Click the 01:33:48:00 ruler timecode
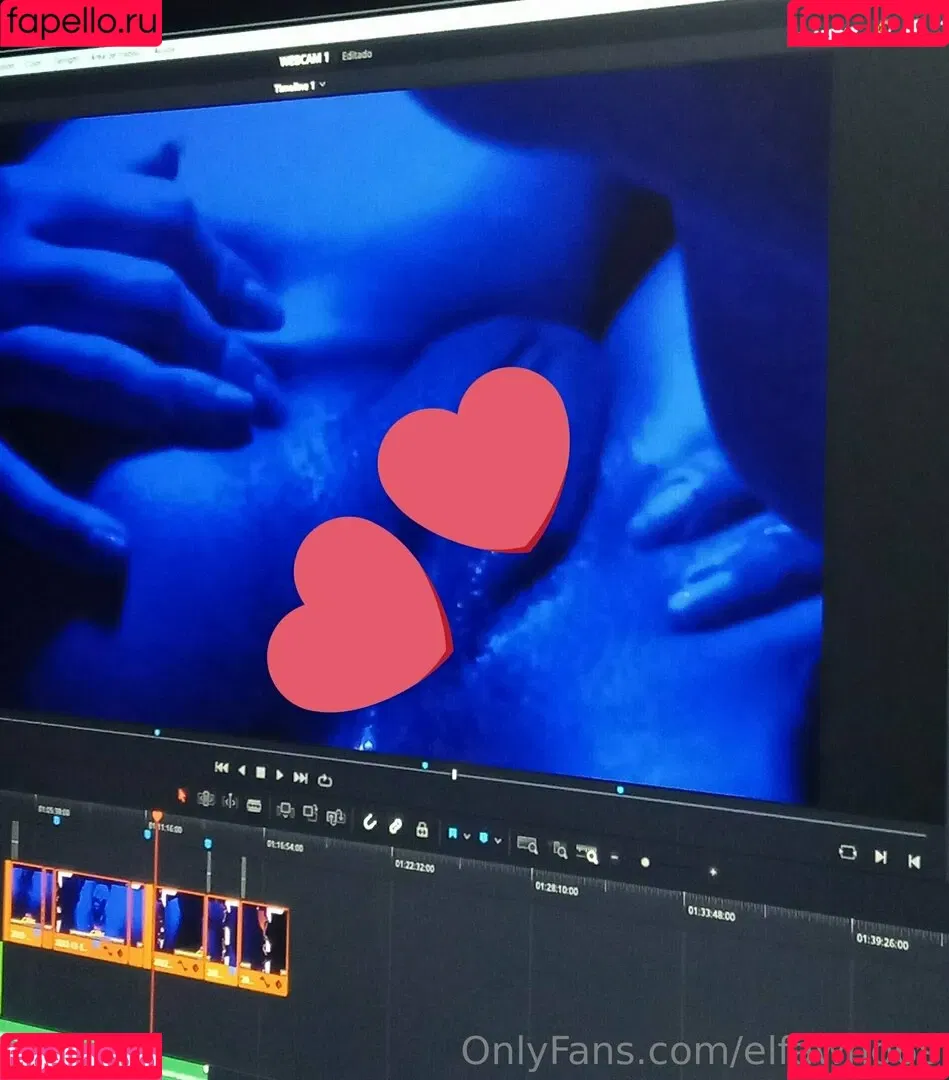Screen dimensions: 949x1080 click(711, 914)
